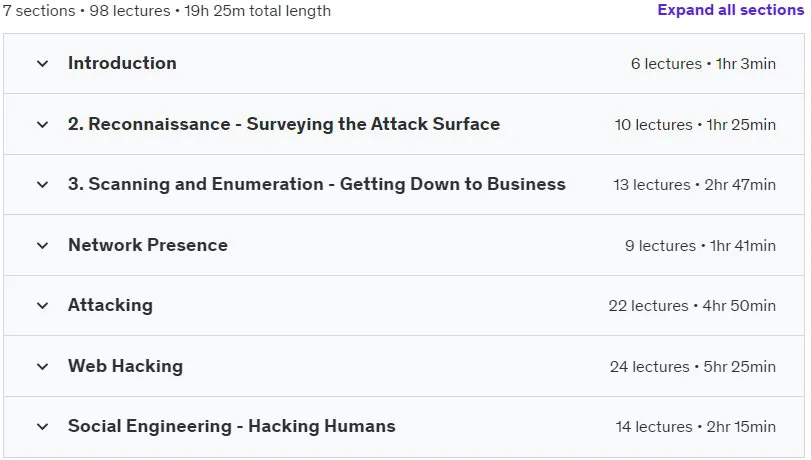This screenshot has height=460, width=811.
Task: Open the Web Hacking section heading
Action: pos(125,366)
